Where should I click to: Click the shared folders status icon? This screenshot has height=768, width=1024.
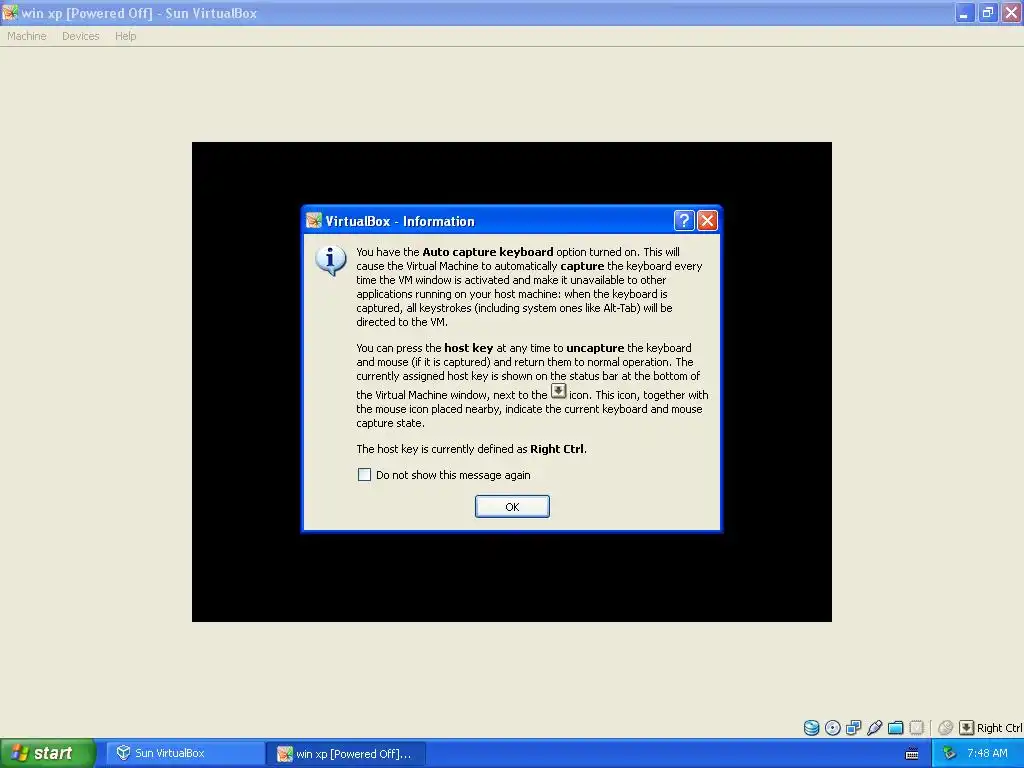tap(895, 728)
